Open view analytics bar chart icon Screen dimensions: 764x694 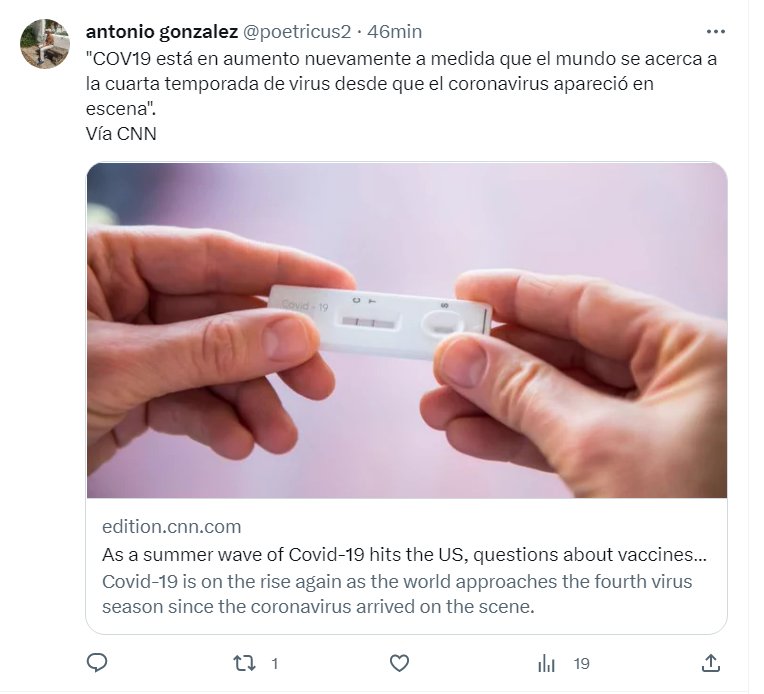(546, 663)
